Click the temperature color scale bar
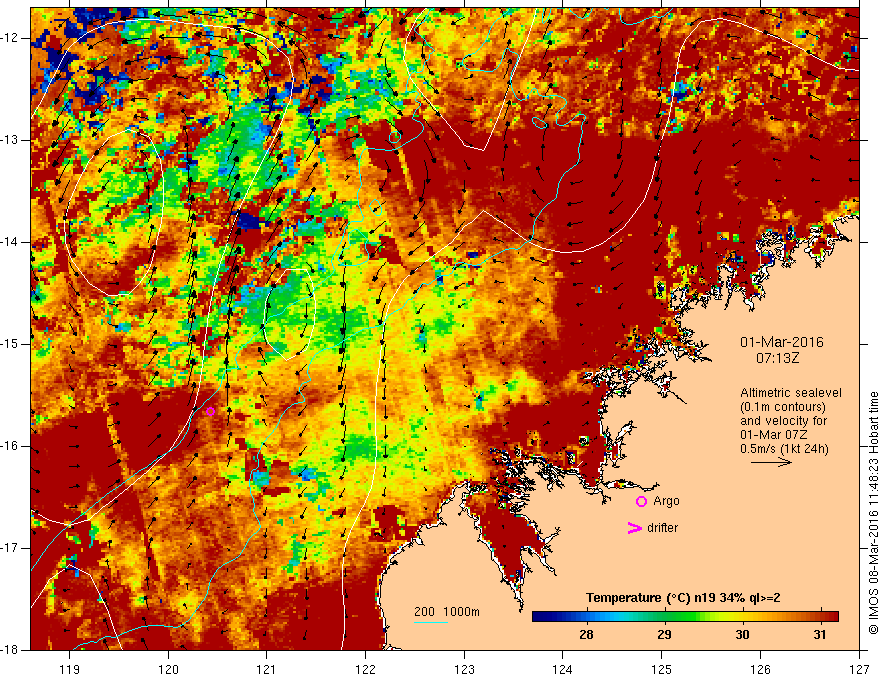 [685, 617]
